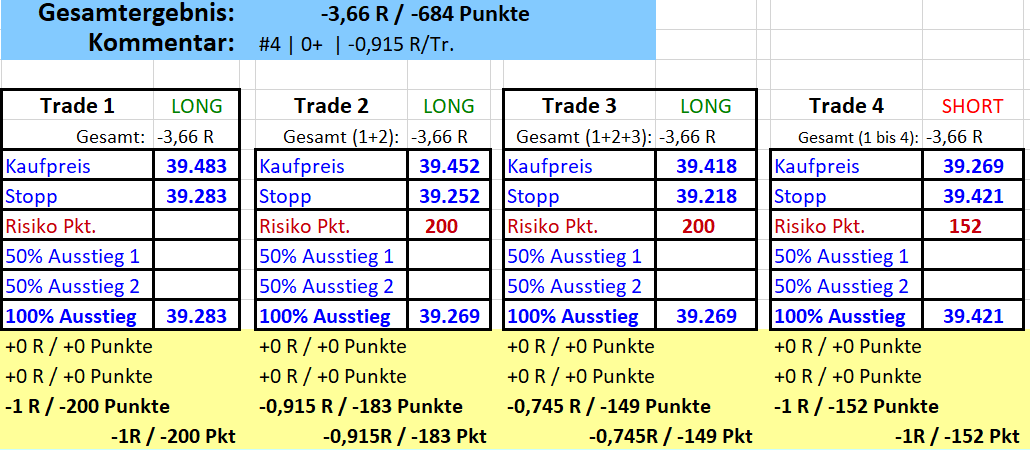This screenshot has width=1030, height=450.
Task: Click the red SHORT label of Trade 4
Action: tap(966, 106)
